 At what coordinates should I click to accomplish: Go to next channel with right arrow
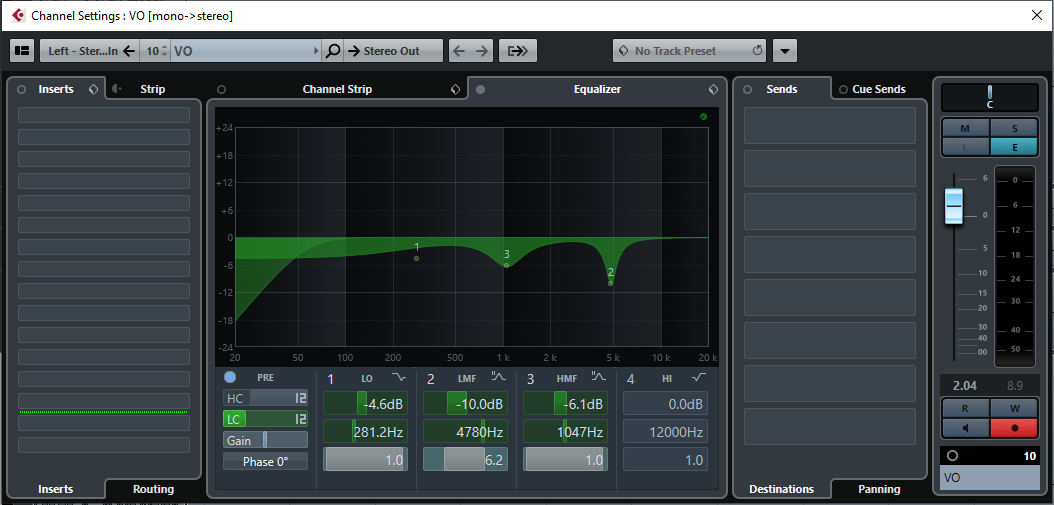click(481, 50)
